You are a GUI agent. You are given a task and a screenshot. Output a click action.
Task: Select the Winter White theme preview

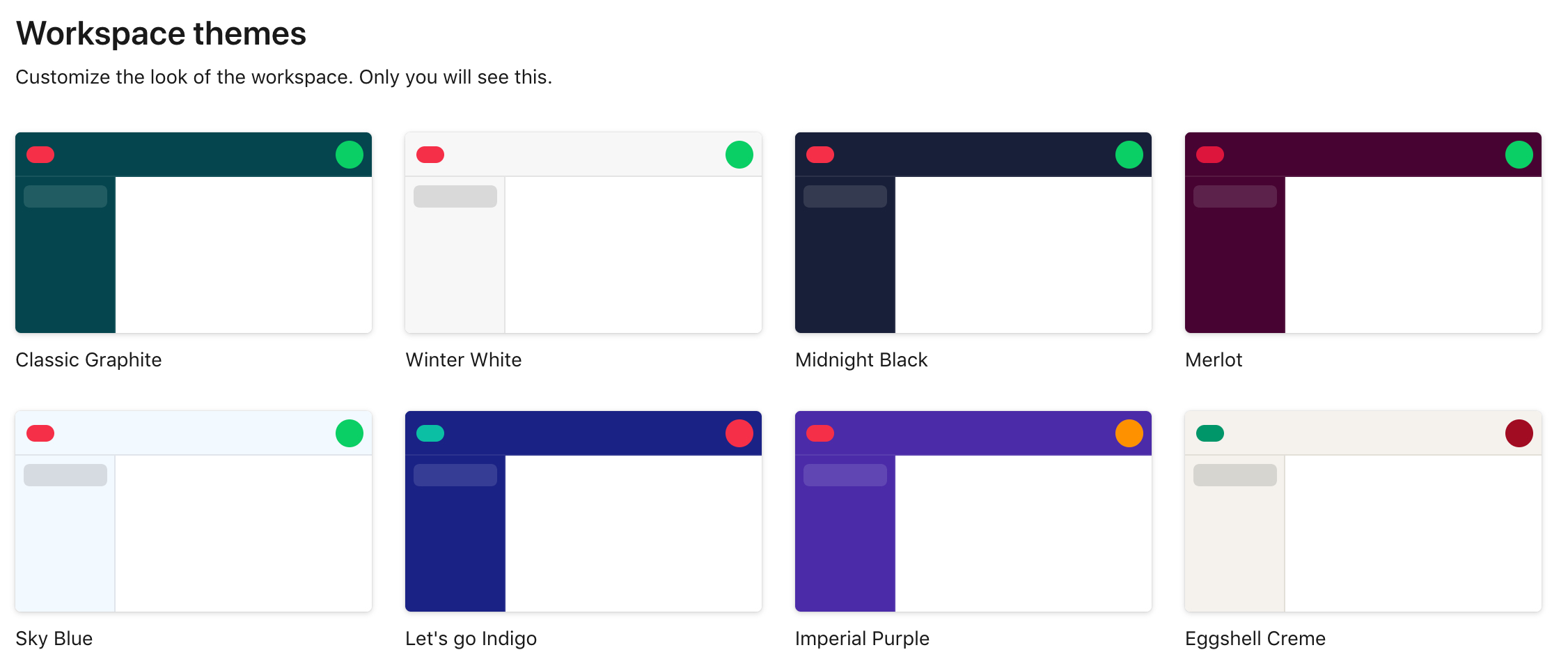click(583, 233)
